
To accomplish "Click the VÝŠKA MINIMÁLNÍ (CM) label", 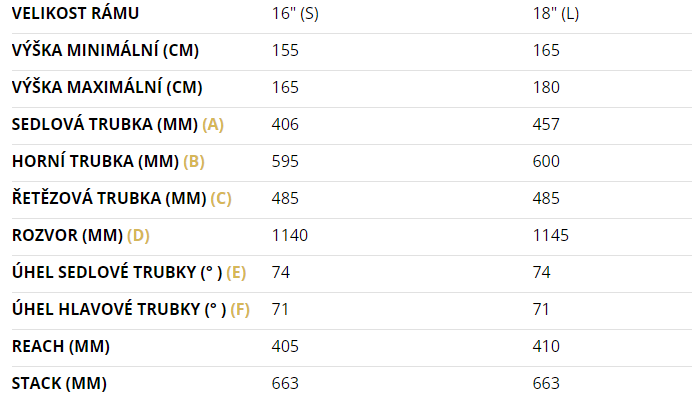I will tap(105, 50).
